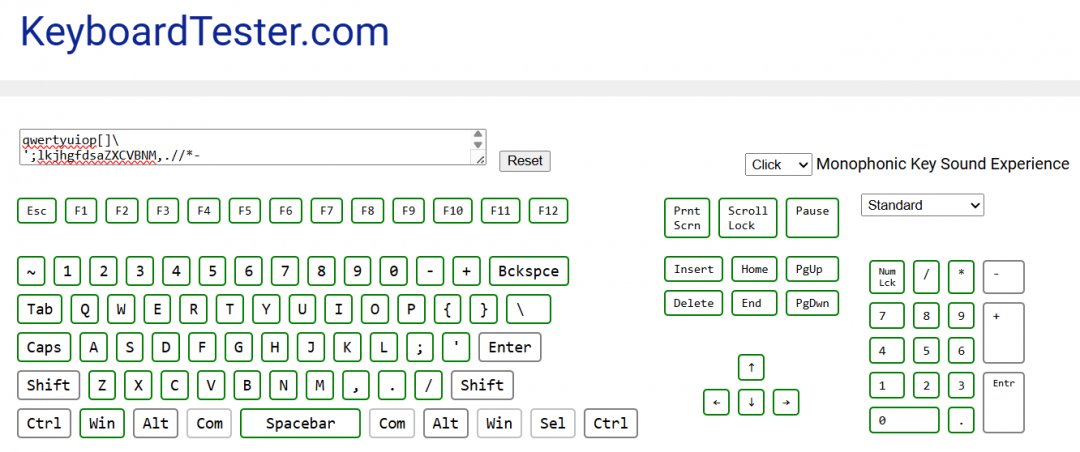Toggle the Num Lck key
Screen dimensions: 1080x452
[x=886, y=277]
